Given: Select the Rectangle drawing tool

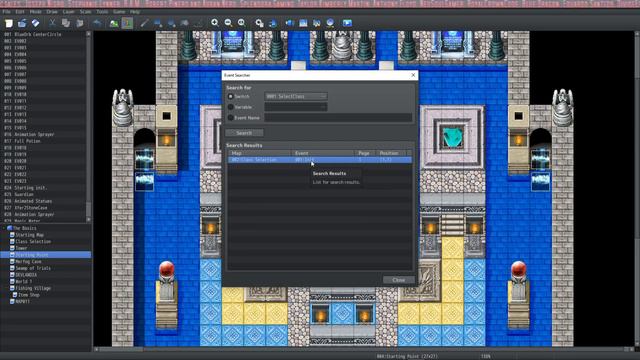Looking at the screenshot, I should pos(158,23).
